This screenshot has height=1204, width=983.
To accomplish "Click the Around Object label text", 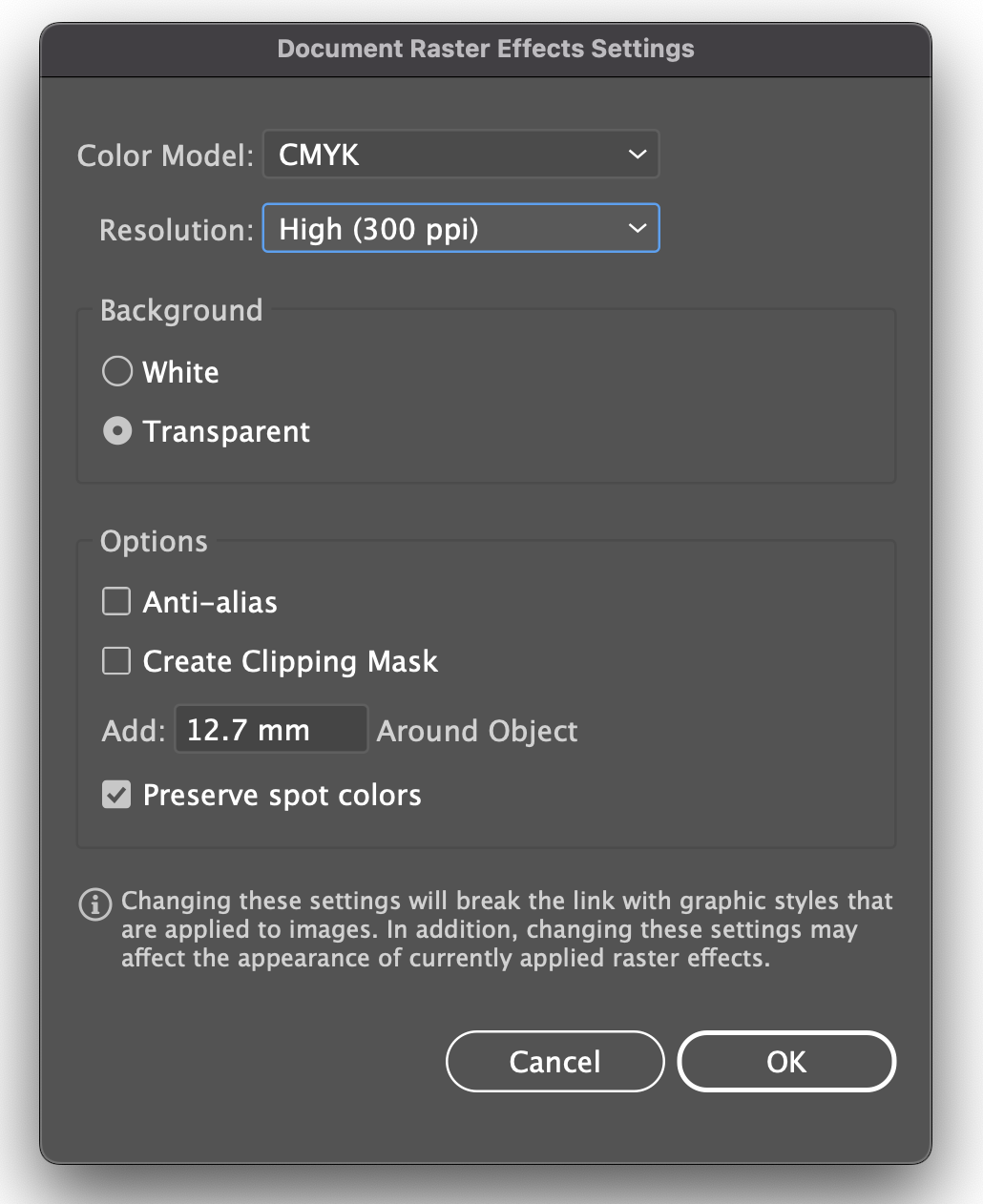I will point(477,731).
